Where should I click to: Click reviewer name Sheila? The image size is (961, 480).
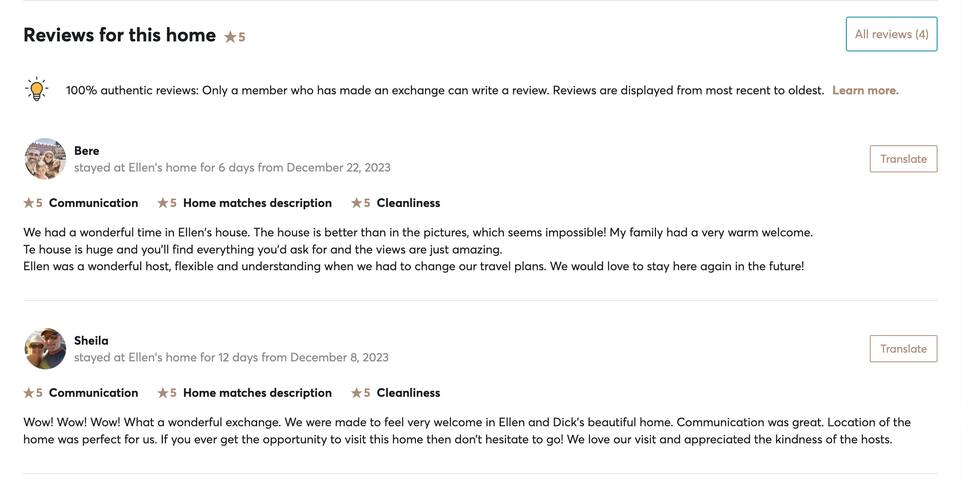(x=91, y=341)
